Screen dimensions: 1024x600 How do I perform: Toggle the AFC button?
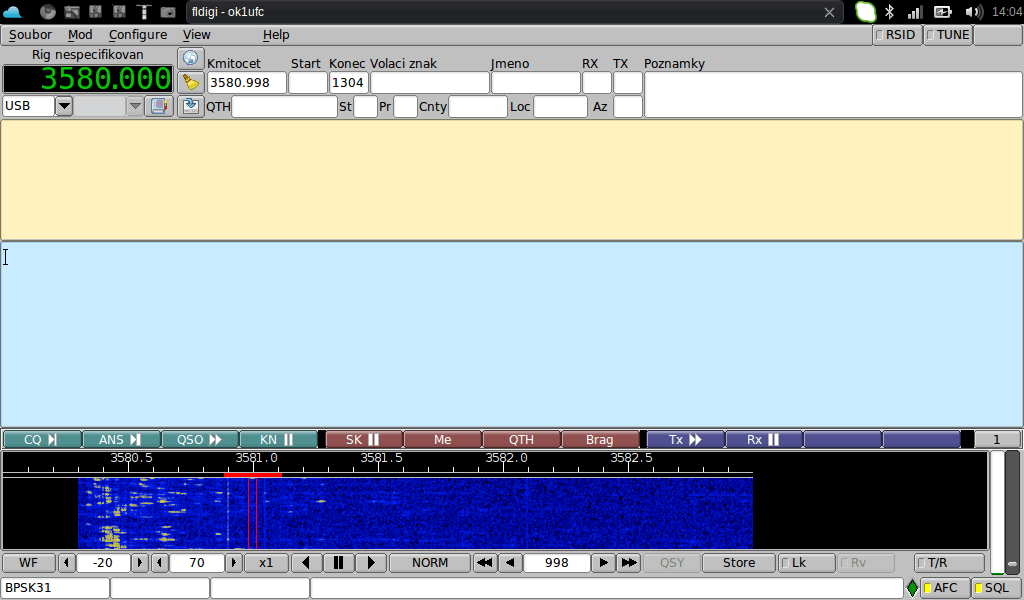(939, 588)
